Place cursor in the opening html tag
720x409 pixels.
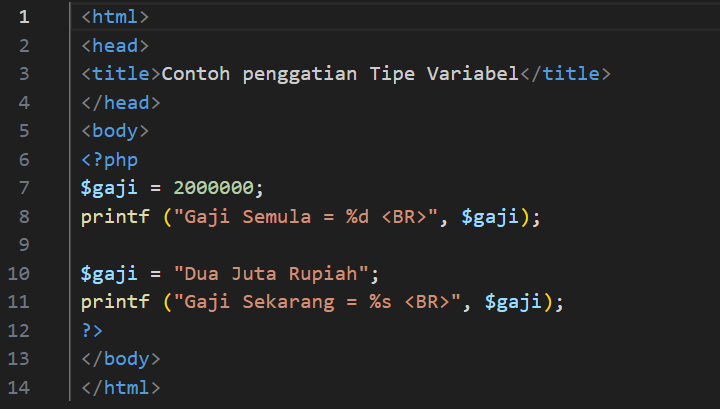point(115,17)
